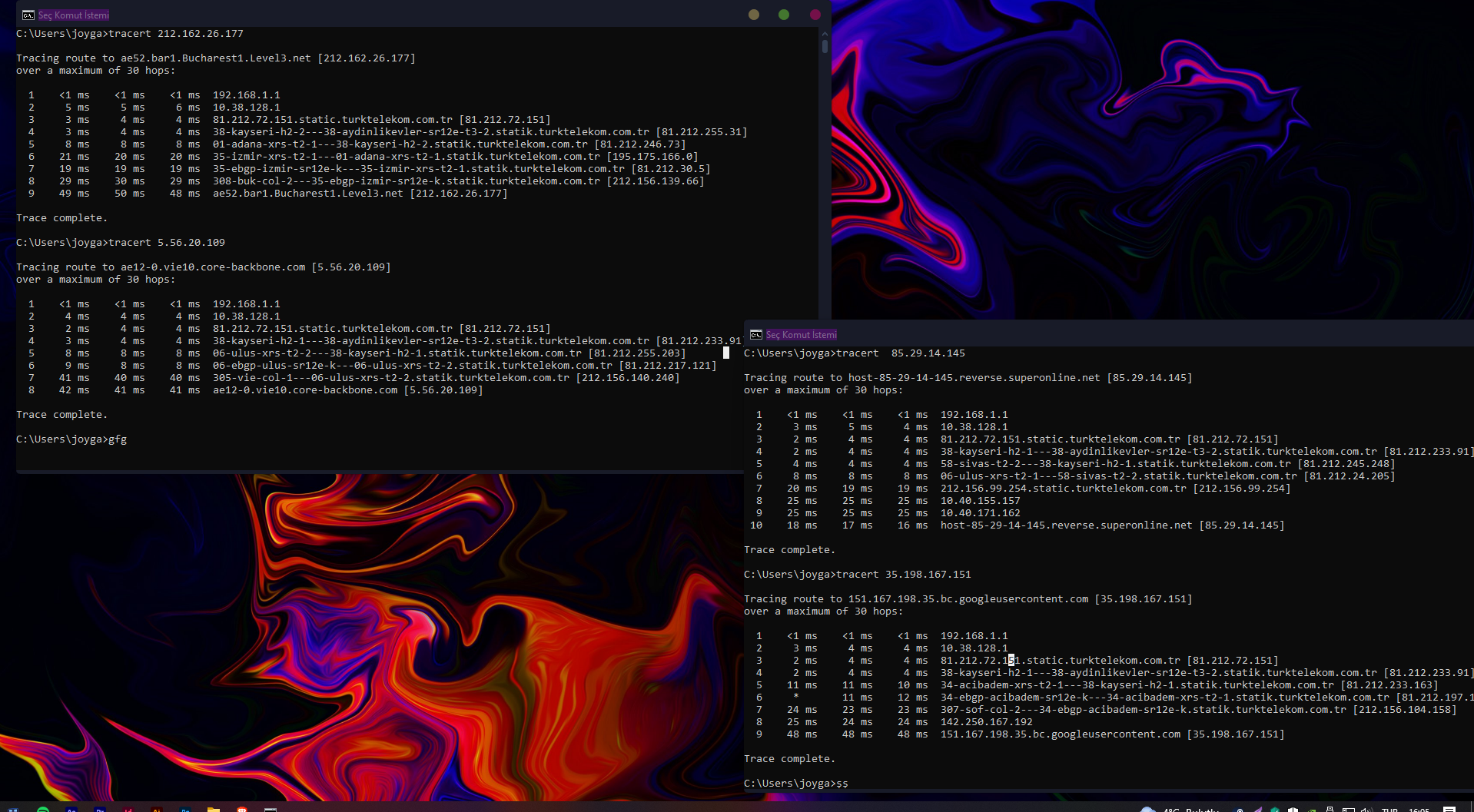The width and height of the screenshot is (1474, 812).
Task: Click the right window title 'Seç Komut İstemi'
Action: (x=802, y=335)
